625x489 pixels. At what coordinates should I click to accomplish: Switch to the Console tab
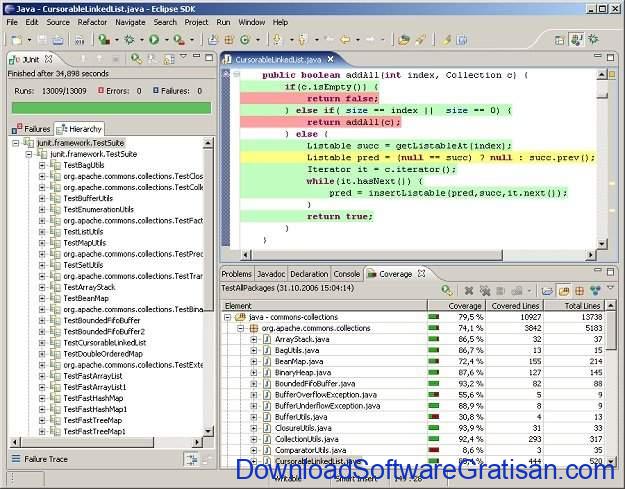coord(346,274)
